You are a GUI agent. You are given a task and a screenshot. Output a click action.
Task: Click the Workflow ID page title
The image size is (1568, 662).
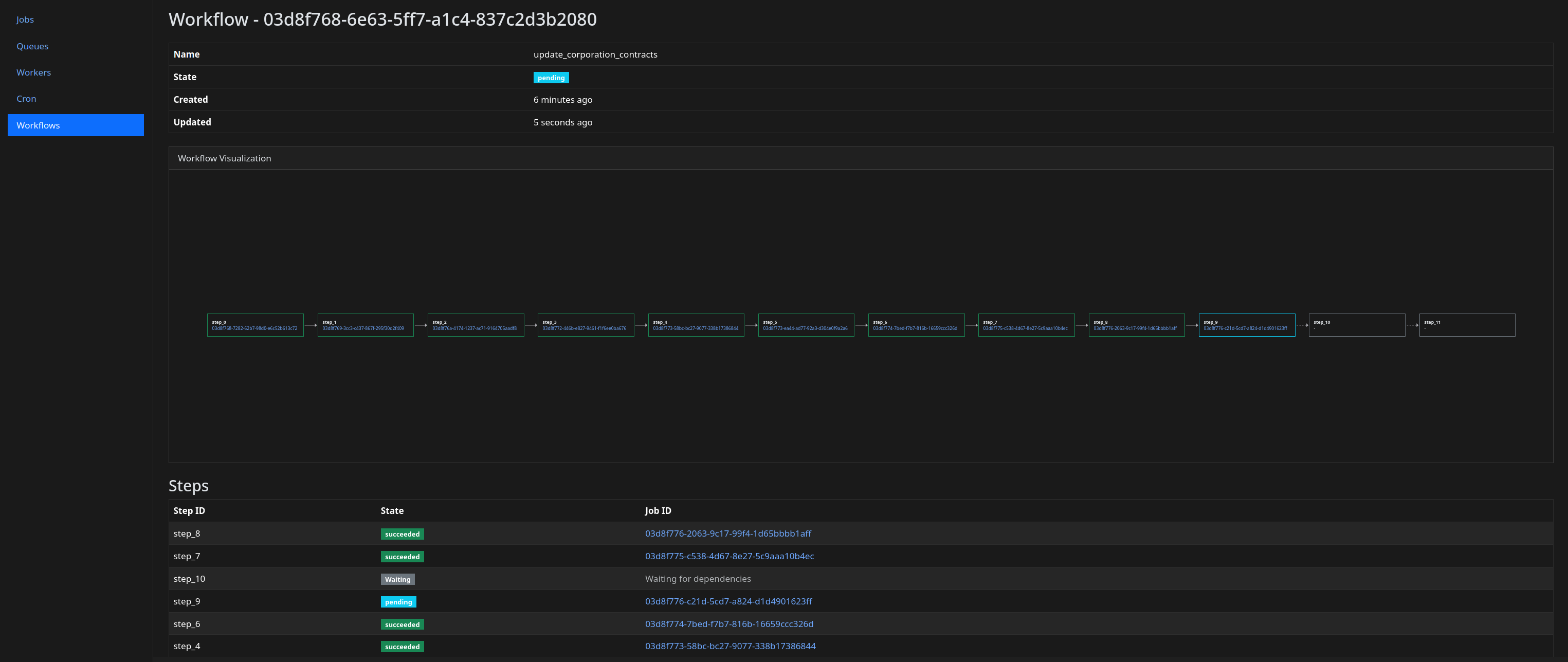(383, 20)
